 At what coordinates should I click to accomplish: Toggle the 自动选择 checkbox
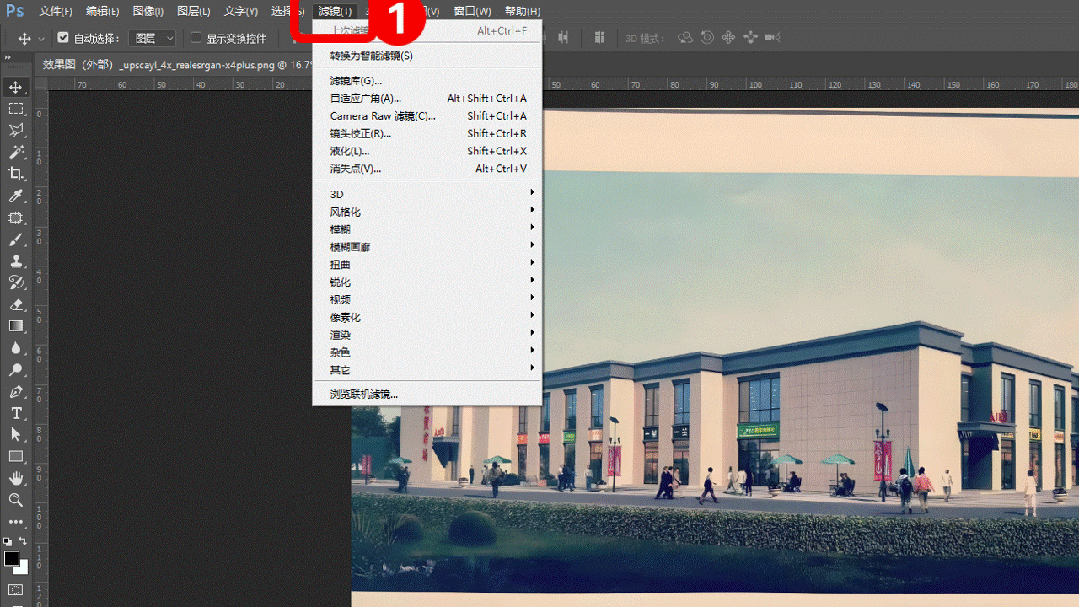(x=63, y=38)
